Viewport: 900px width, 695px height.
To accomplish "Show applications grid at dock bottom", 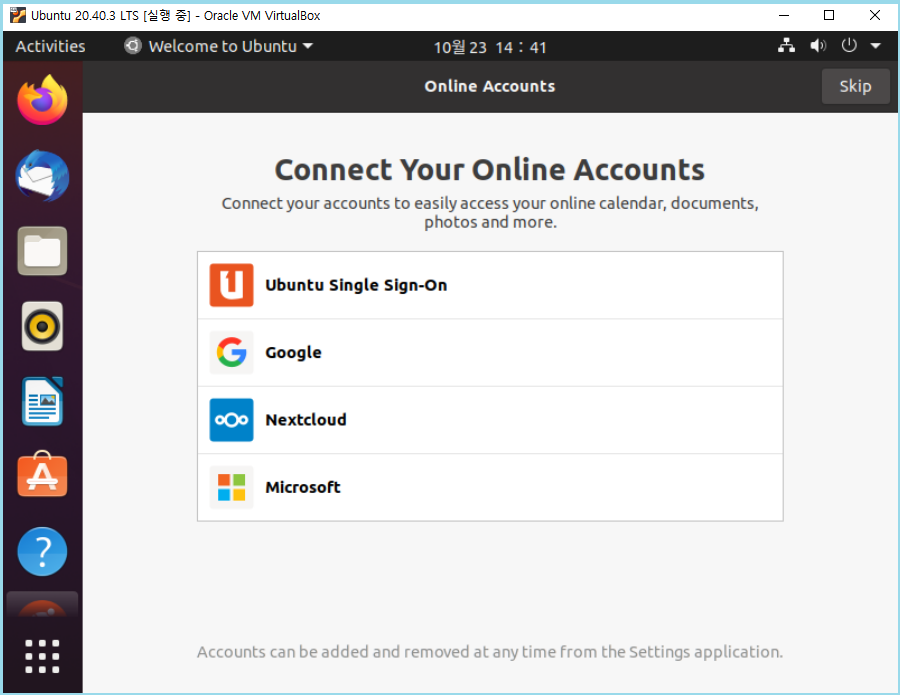I will 42,655.
